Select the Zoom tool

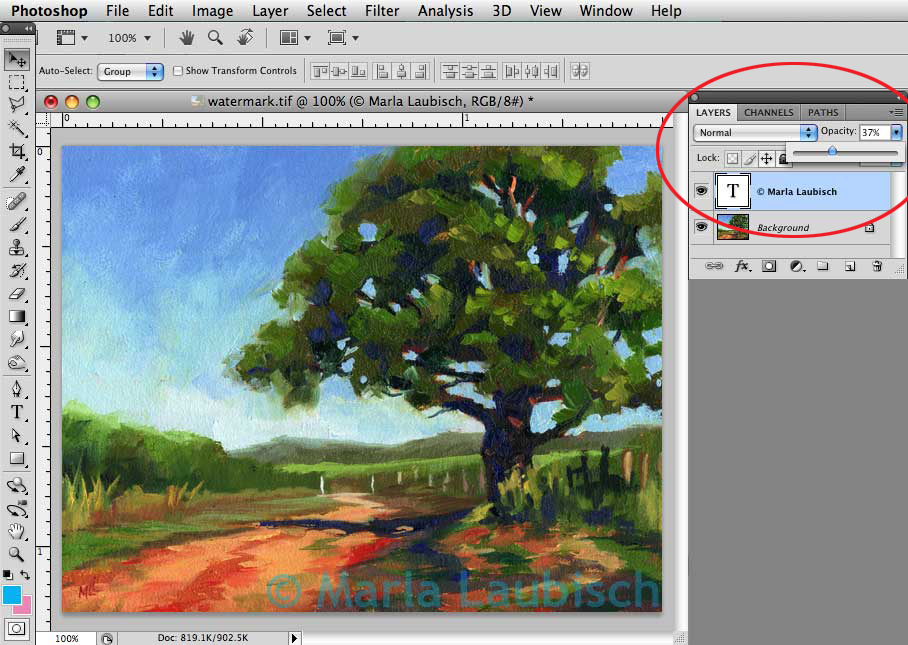click(17, 555)
